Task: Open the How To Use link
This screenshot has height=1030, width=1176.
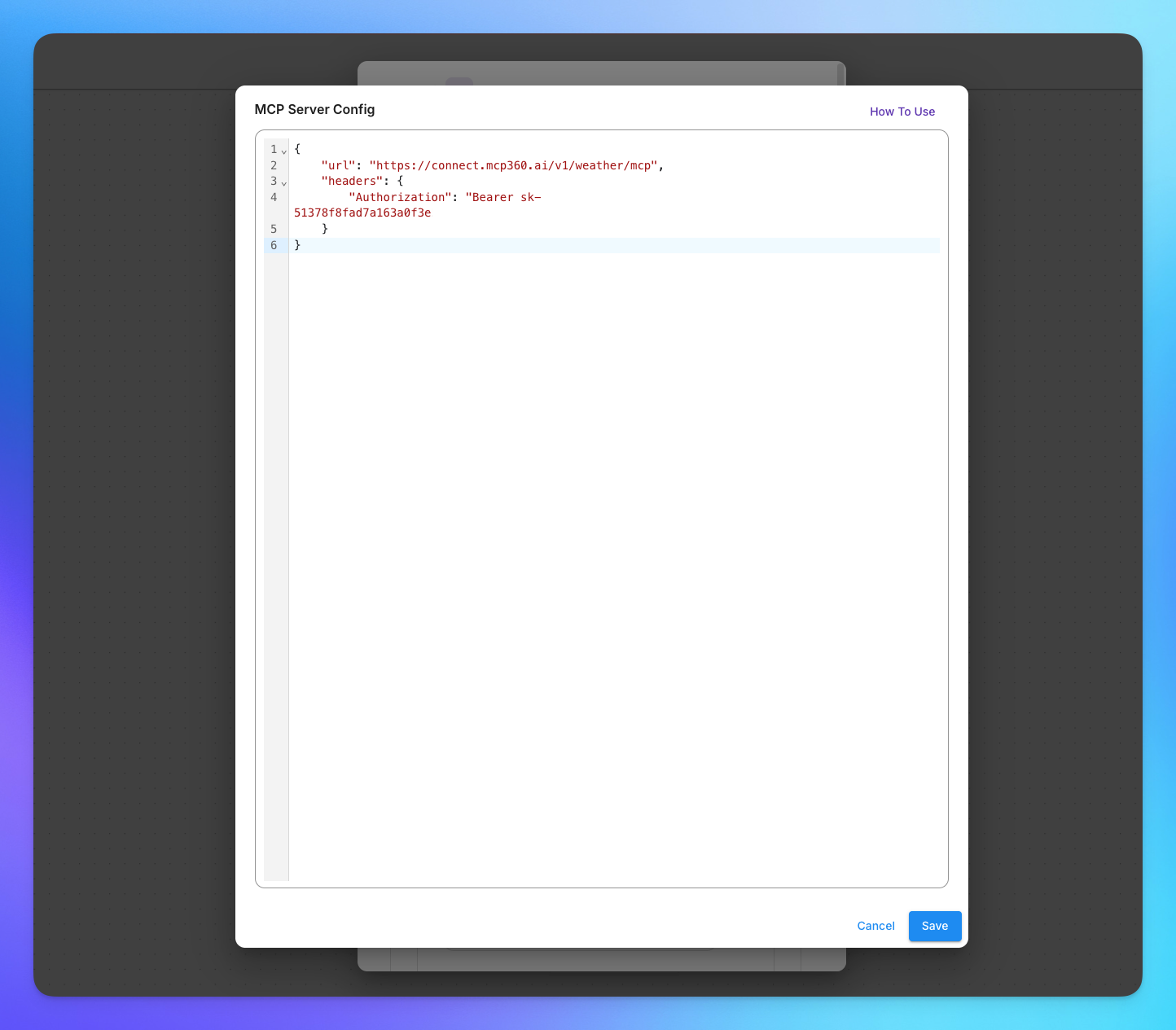Action: pyautogui.click(x=902, y=112)
